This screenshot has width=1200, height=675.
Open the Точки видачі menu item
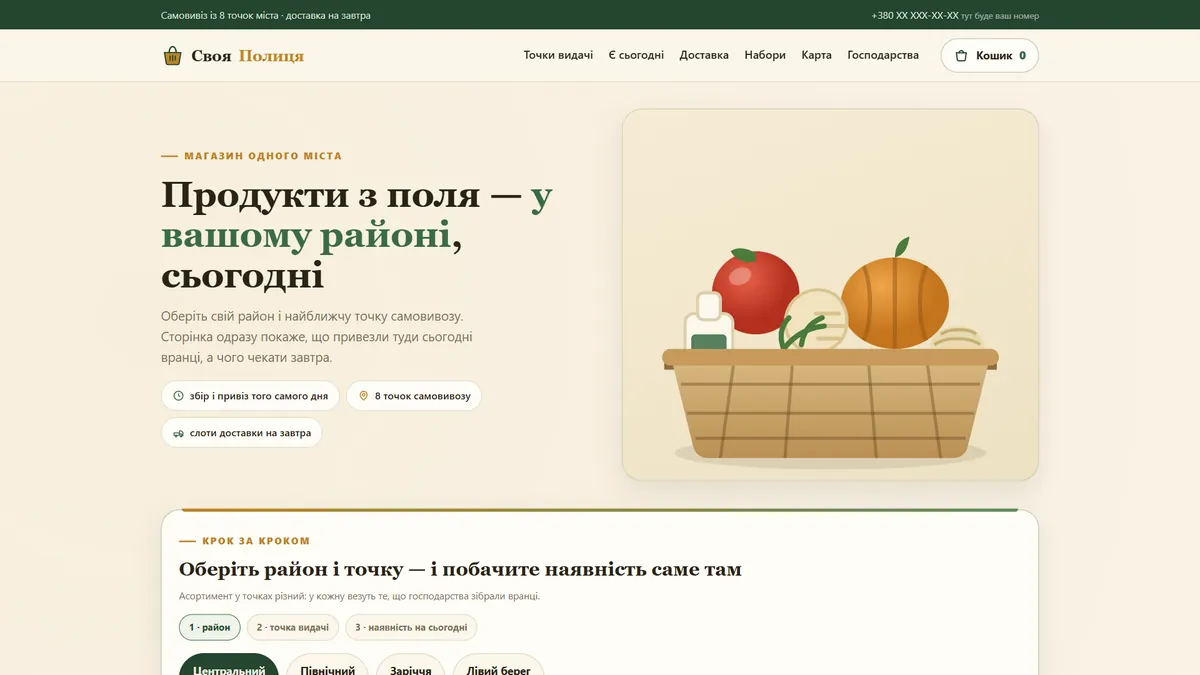(x=558, y=55)
